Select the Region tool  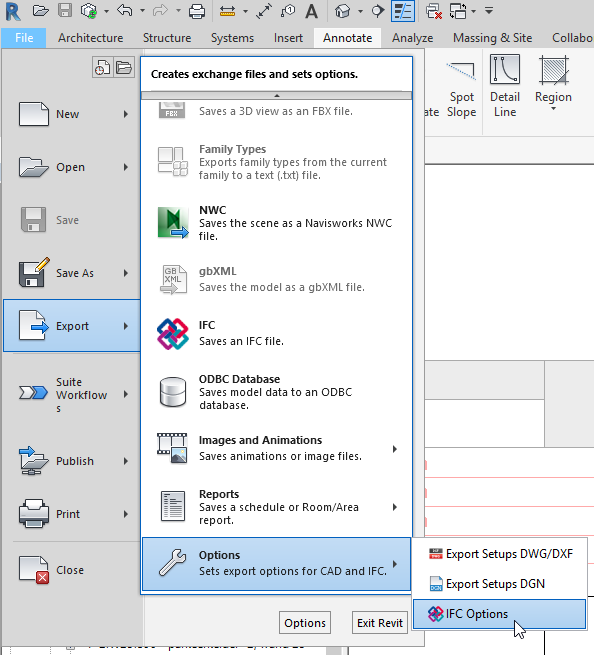tap(553, 83)
